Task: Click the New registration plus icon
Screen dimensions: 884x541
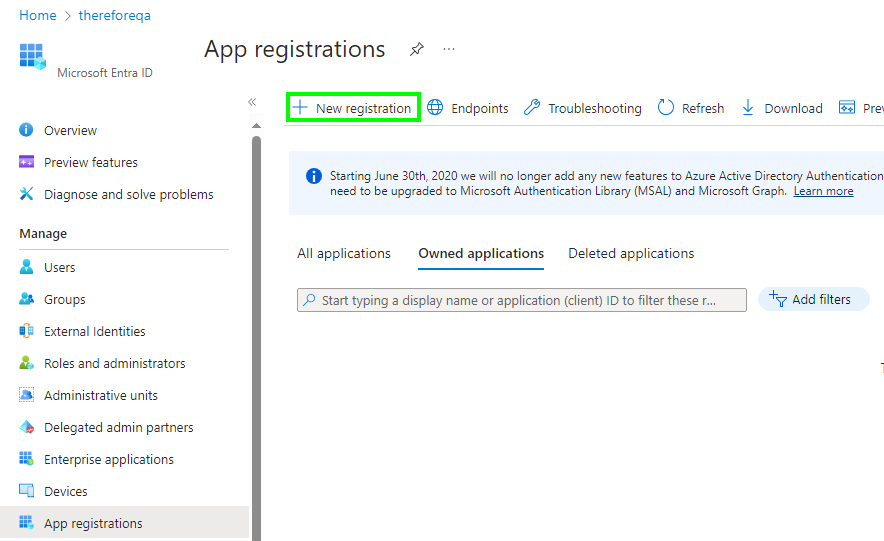Action: pos(299,108)
